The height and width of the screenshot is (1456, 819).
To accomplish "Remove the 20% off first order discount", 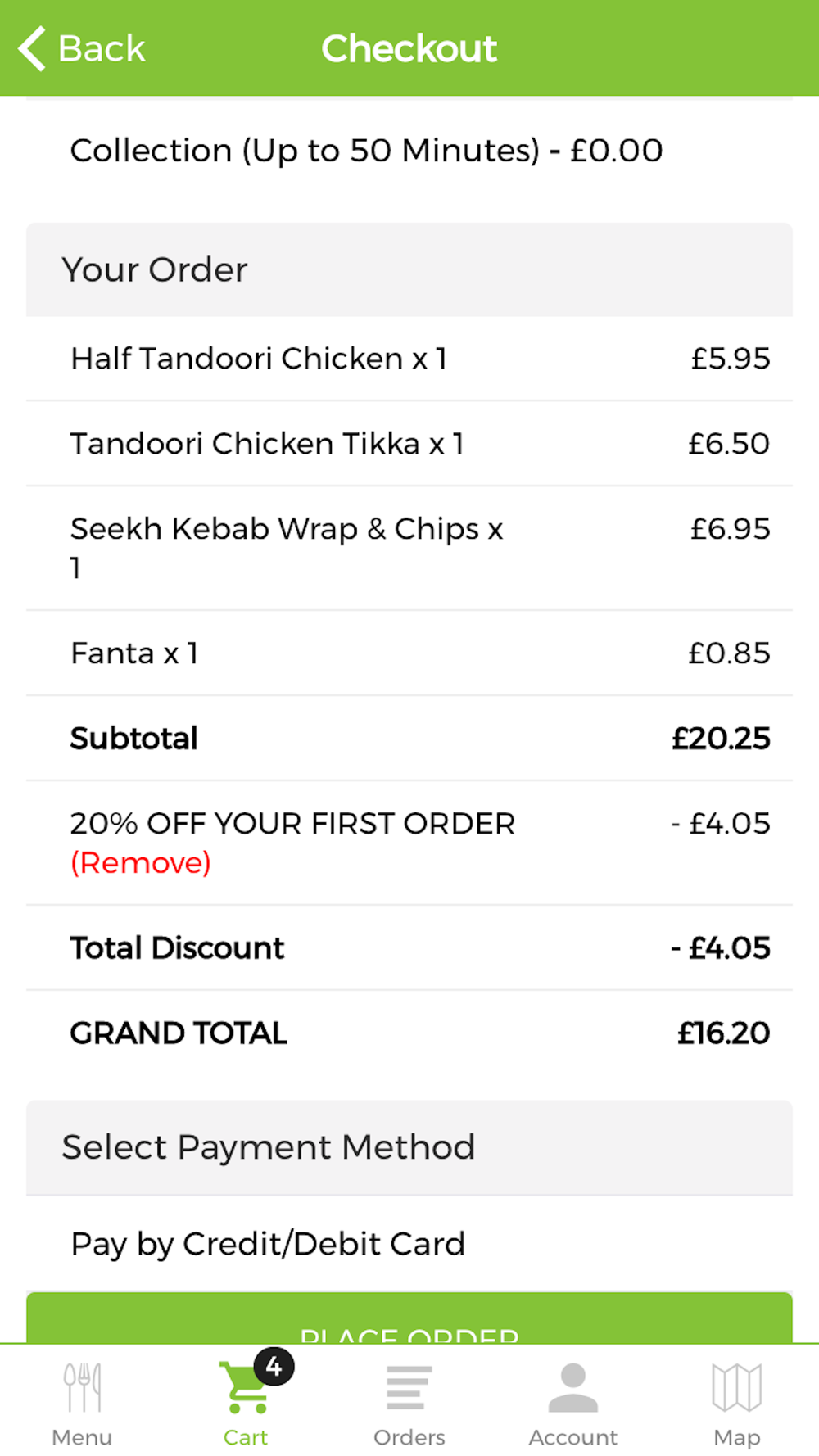I will (141, 863).
